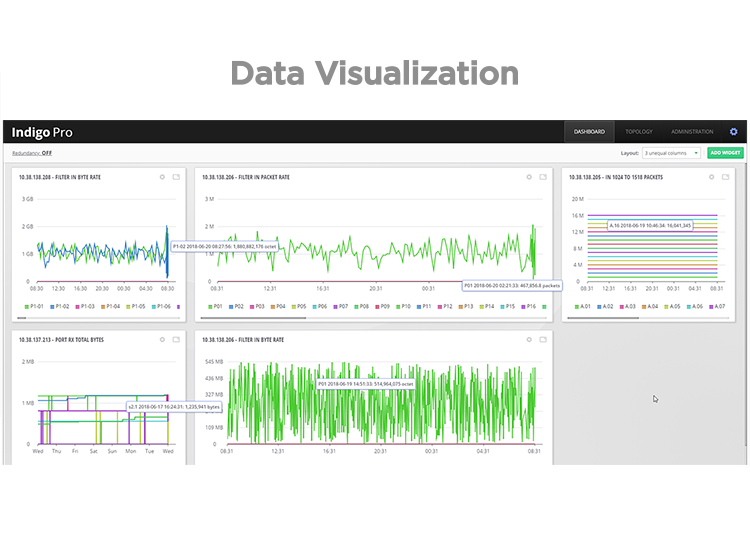Click the Indigo Pro logo

point(42,132)
